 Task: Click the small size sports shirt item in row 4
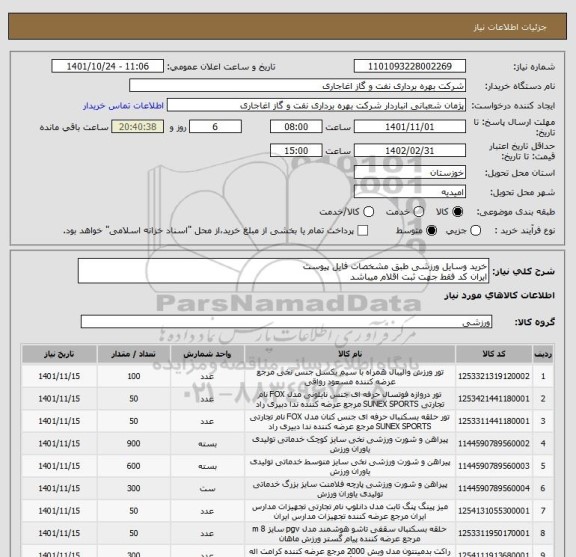click(x=350, y=444)
